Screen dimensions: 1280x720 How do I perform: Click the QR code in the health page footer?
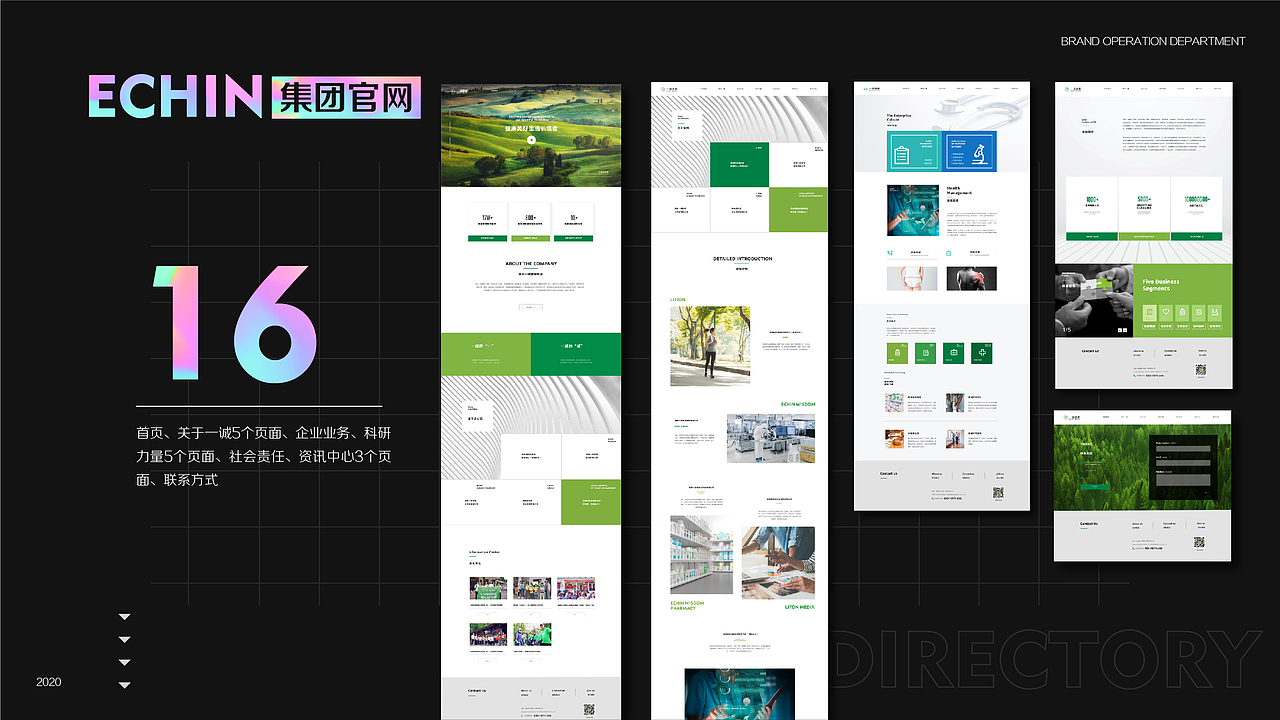pos(998,493)
